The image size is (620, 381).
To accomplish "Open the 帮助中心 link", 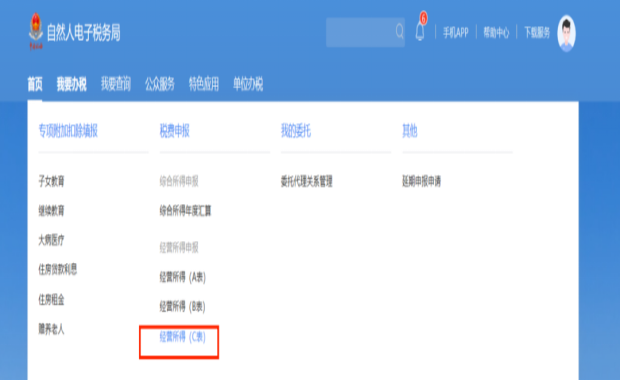I will coord(496,32).
